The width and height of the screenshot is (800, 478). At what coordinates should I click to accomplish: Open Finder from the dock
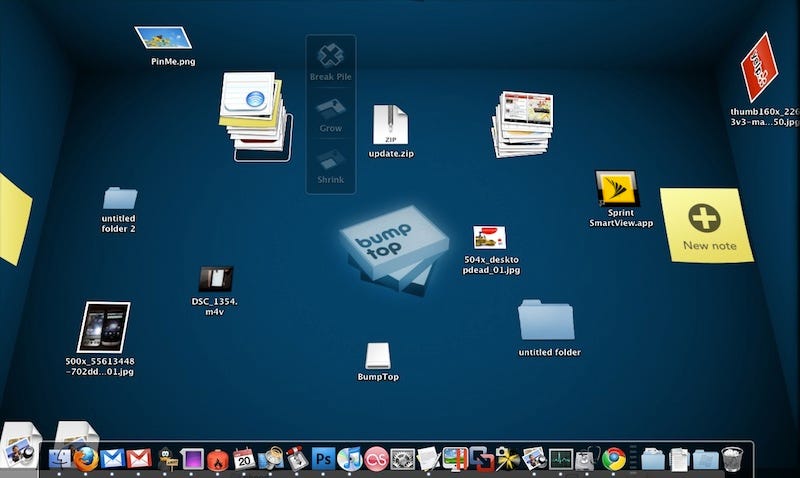tap(60, 458)
